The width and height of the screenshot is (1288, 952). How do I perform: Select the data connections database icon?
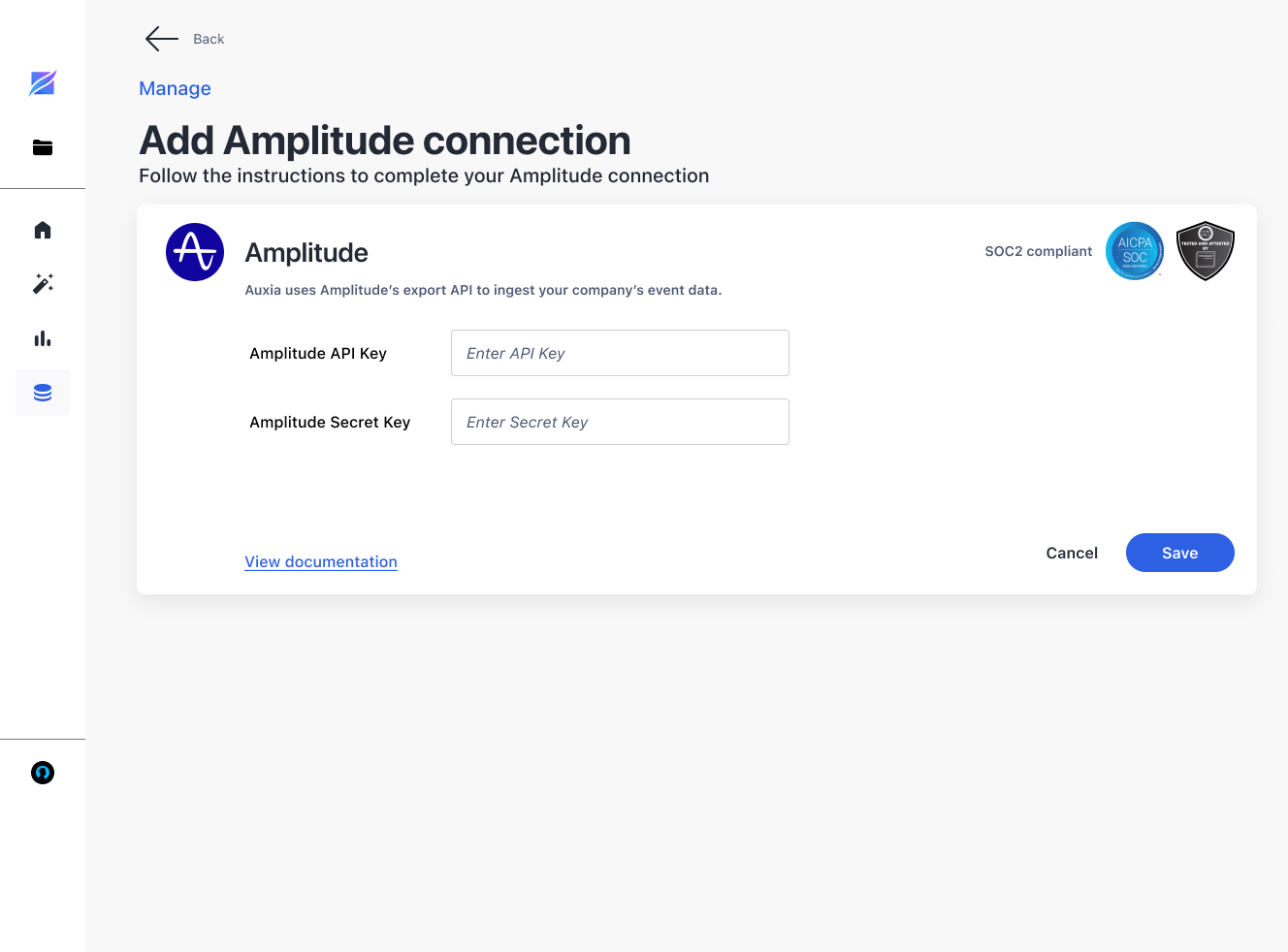[43, 393]
